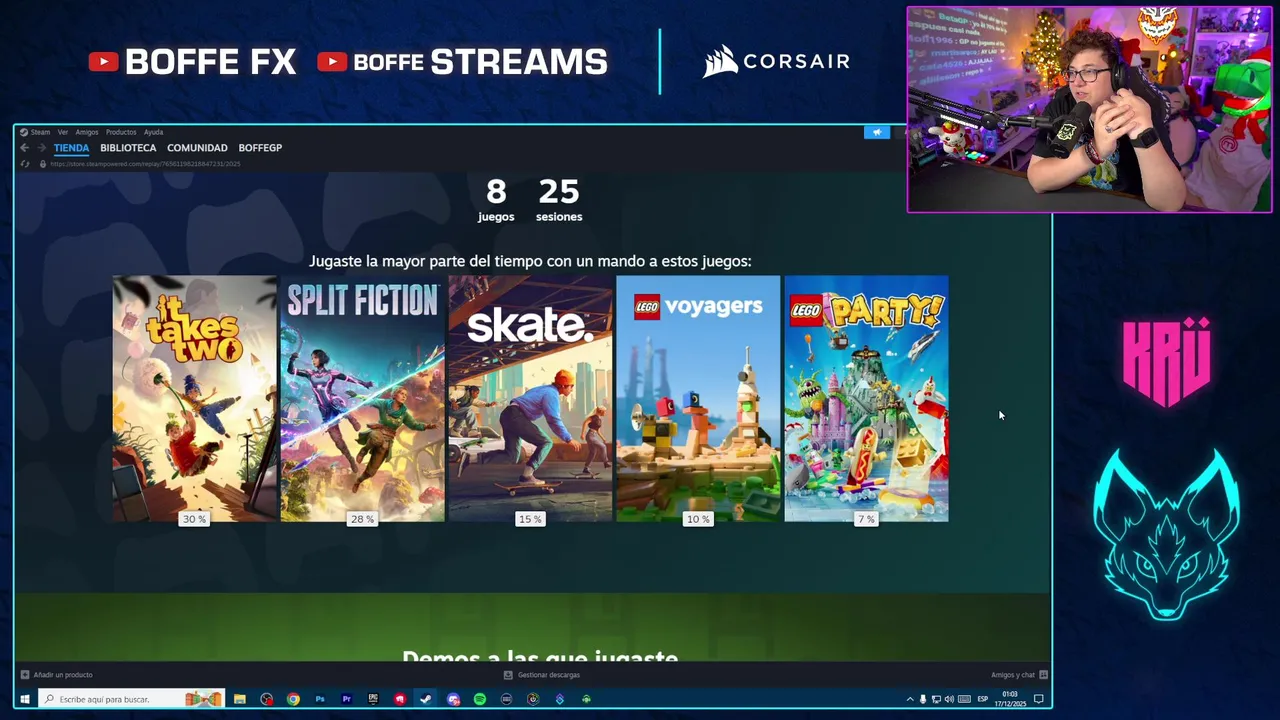This screenshot has height=720, width=1280.
Task: Open the Ayuda menu
Action: tap(153, 132)
